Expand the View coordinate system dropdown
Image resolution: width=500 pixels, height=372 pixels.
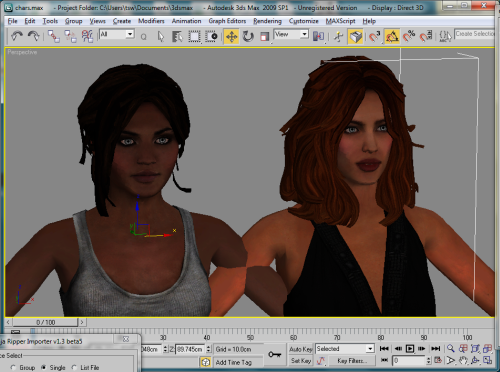coord(291,34)
